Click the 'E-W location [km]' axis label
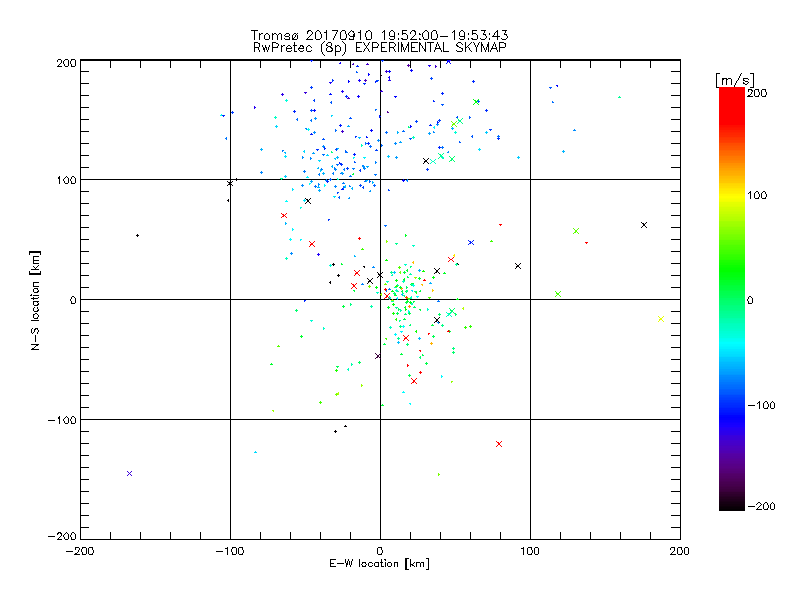 pyautogui.click(x=379, y=563)
